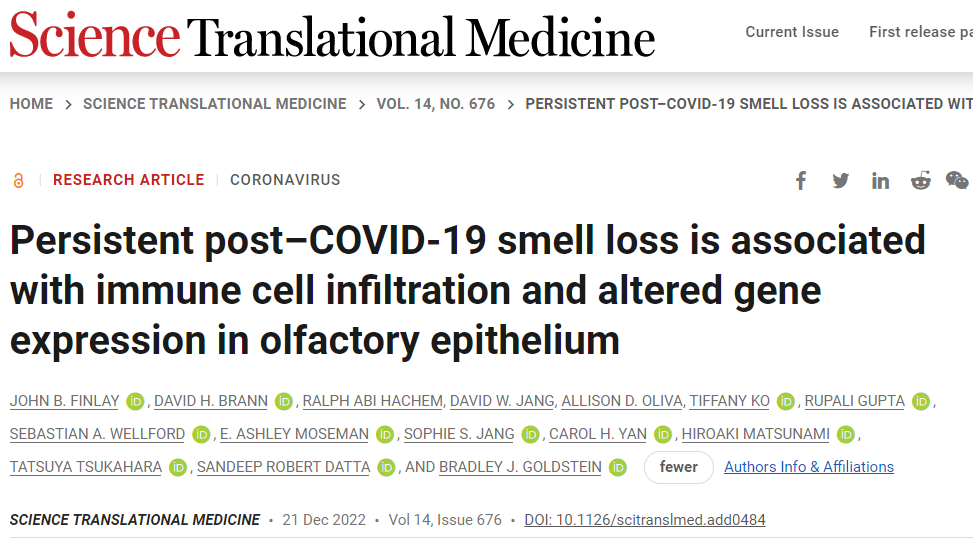Open Authors Info & Affiliations link
This screenshot has height=539, width=973.
click(x=809, y=467)
